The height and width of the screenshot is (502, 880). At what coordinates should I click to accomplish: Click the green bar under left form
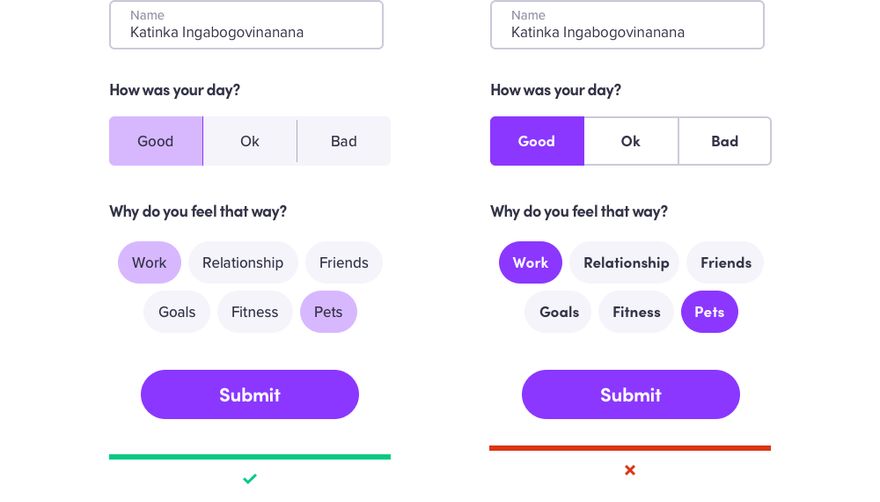click(x=250, y=457)
